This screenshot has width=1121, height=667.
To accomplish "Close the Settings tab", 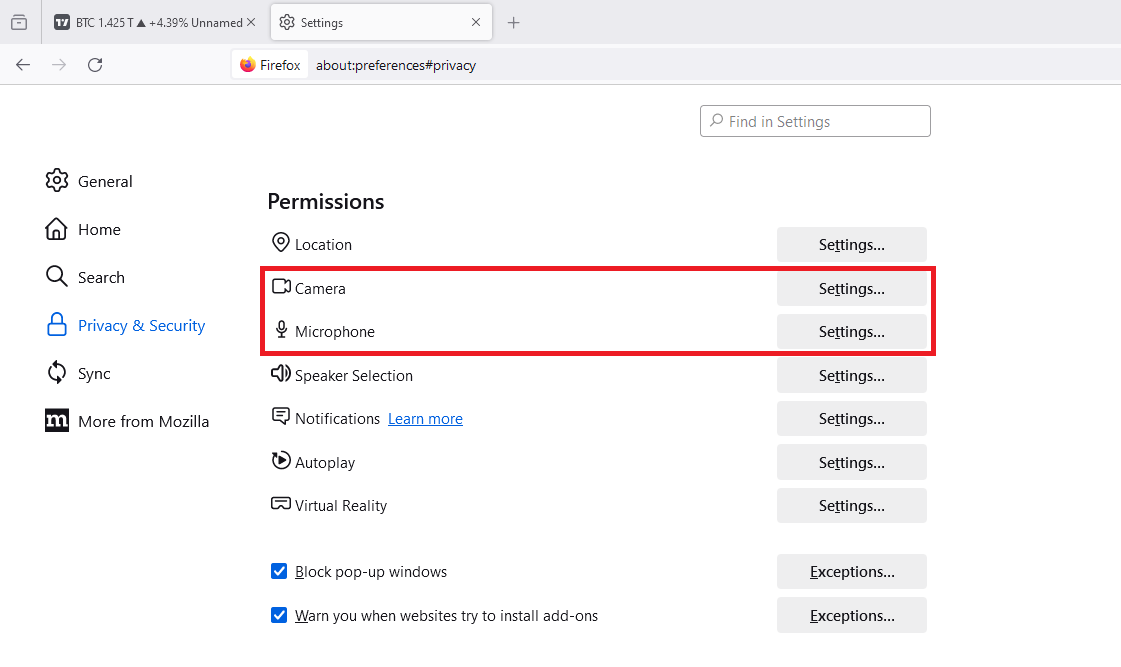I will click(476, 22).
